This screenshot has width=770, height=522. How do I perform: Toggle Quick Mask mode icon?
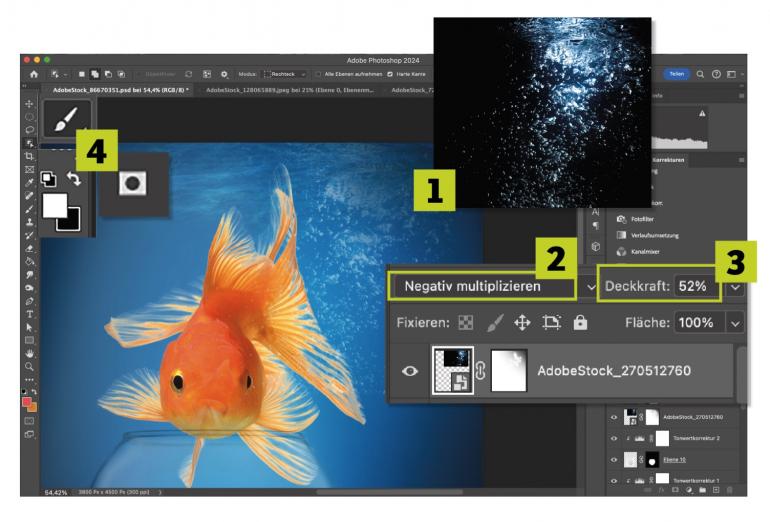pyautogui.click(x=29, y=421)
